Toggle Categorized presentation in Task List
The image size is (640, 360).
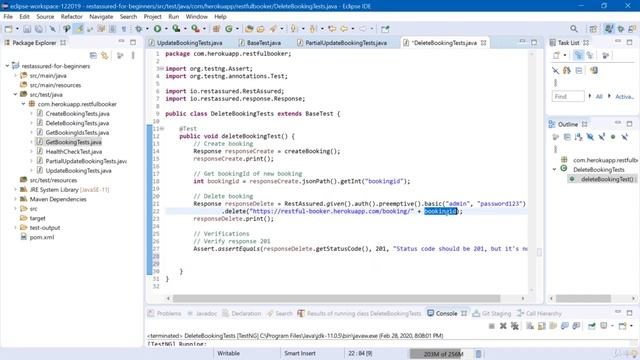pyautogui.click(x=578, y=56)
